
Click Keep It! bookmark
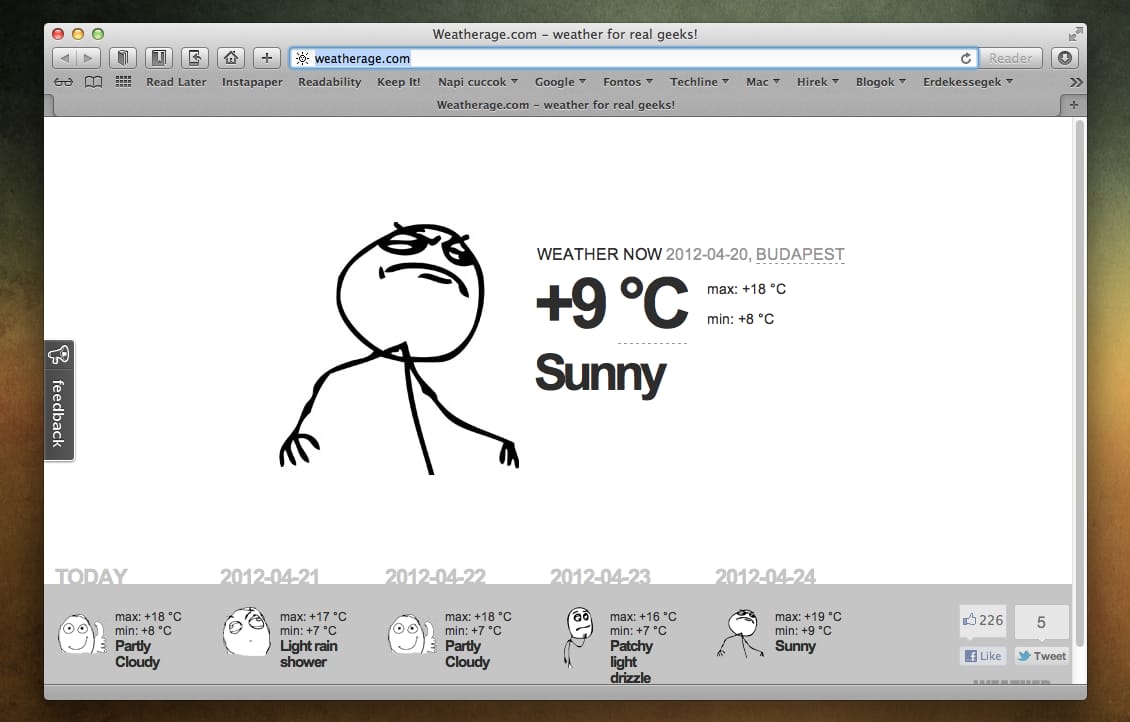coord(399,82)
